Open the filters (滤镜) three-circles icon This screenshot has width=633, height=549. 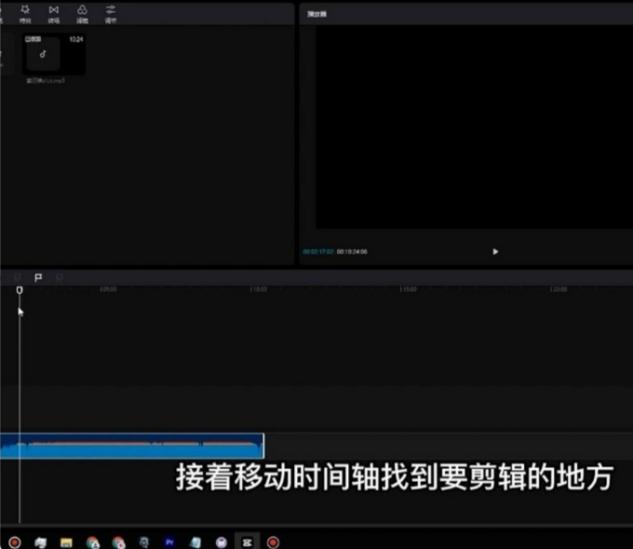(x=82, y=10)
